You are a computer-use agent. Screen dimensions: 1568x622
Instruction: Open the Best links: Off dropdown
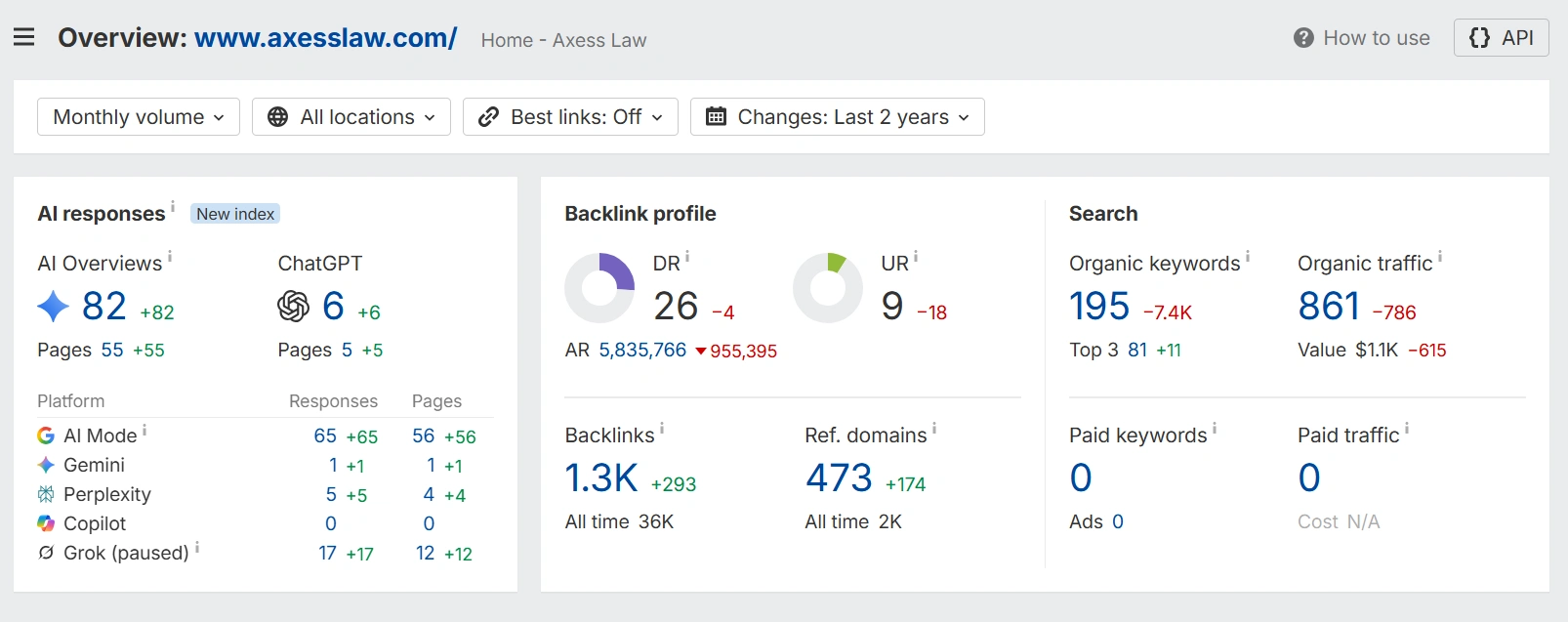pyautogui.click(x=570, y=117)
